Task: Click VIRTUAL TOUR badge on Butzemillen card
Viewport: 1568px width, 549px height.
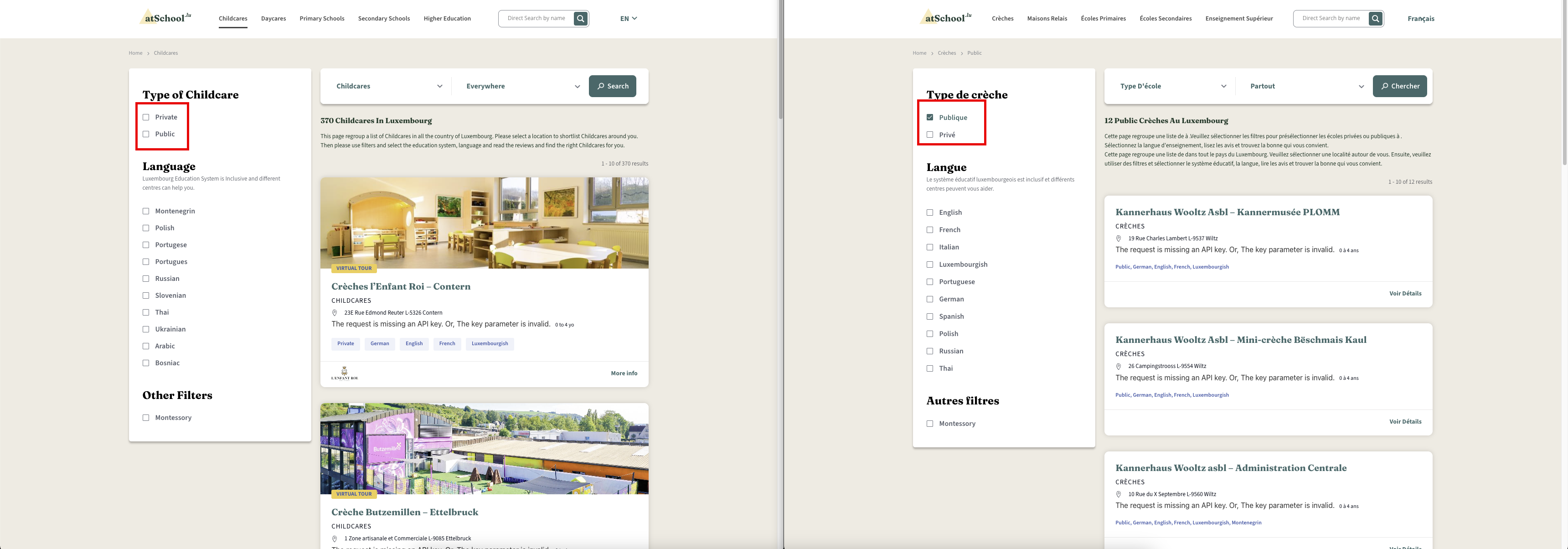Action: [x=354, y=494]
